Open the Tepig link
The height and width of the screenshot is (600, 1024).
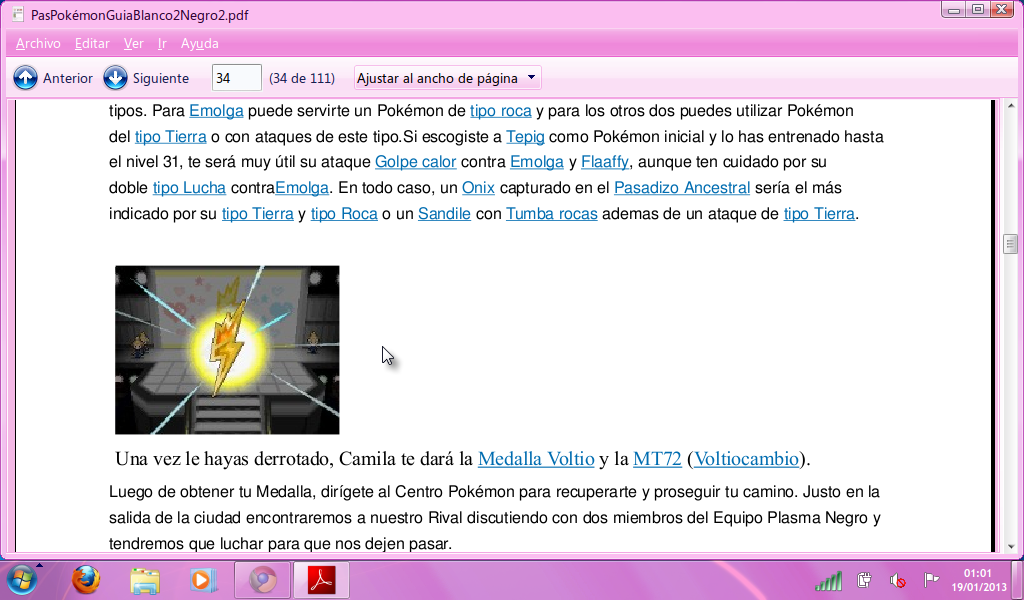click(525, 137)
